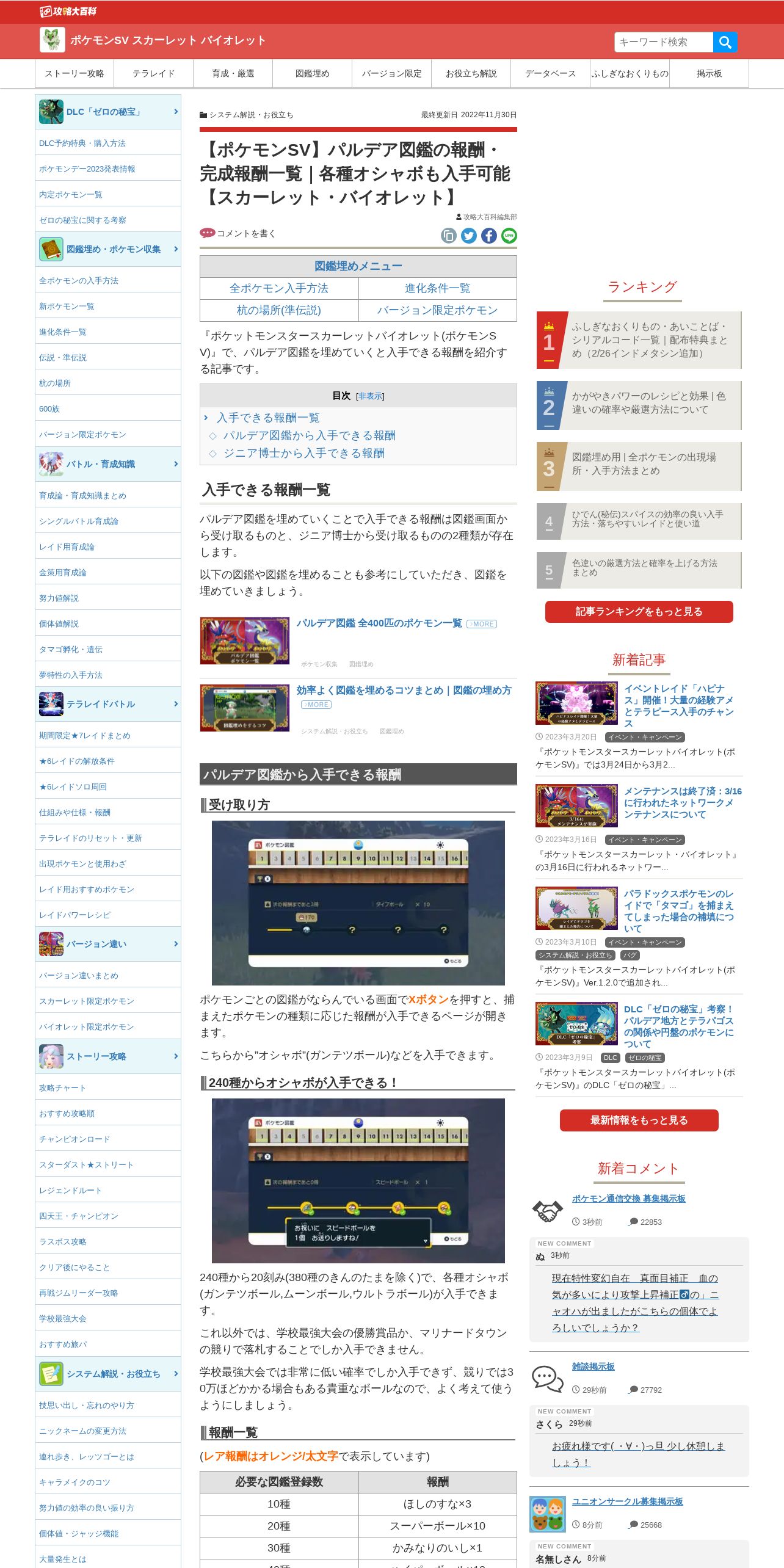784x1568 pixels.
Task: Open the 掲示板 nav tab
Action: 710,74
